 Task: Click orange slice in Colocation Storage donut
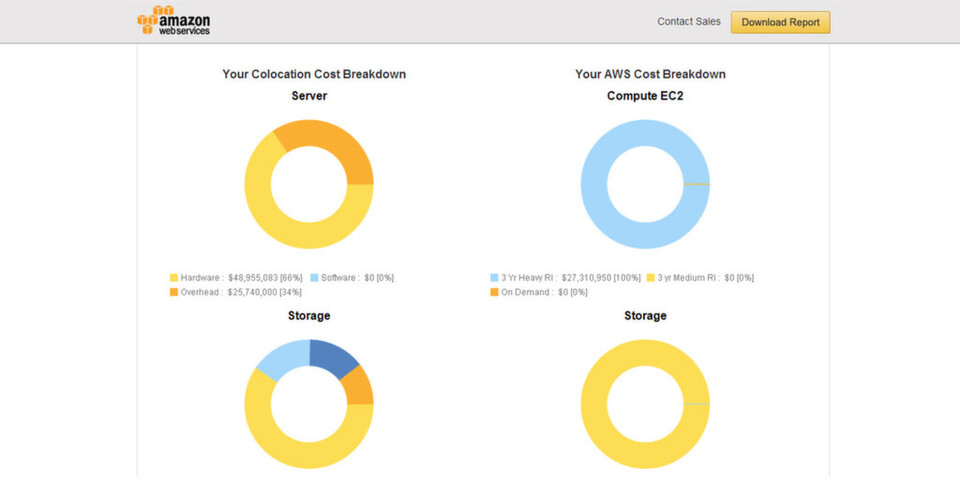click(358, 387)
